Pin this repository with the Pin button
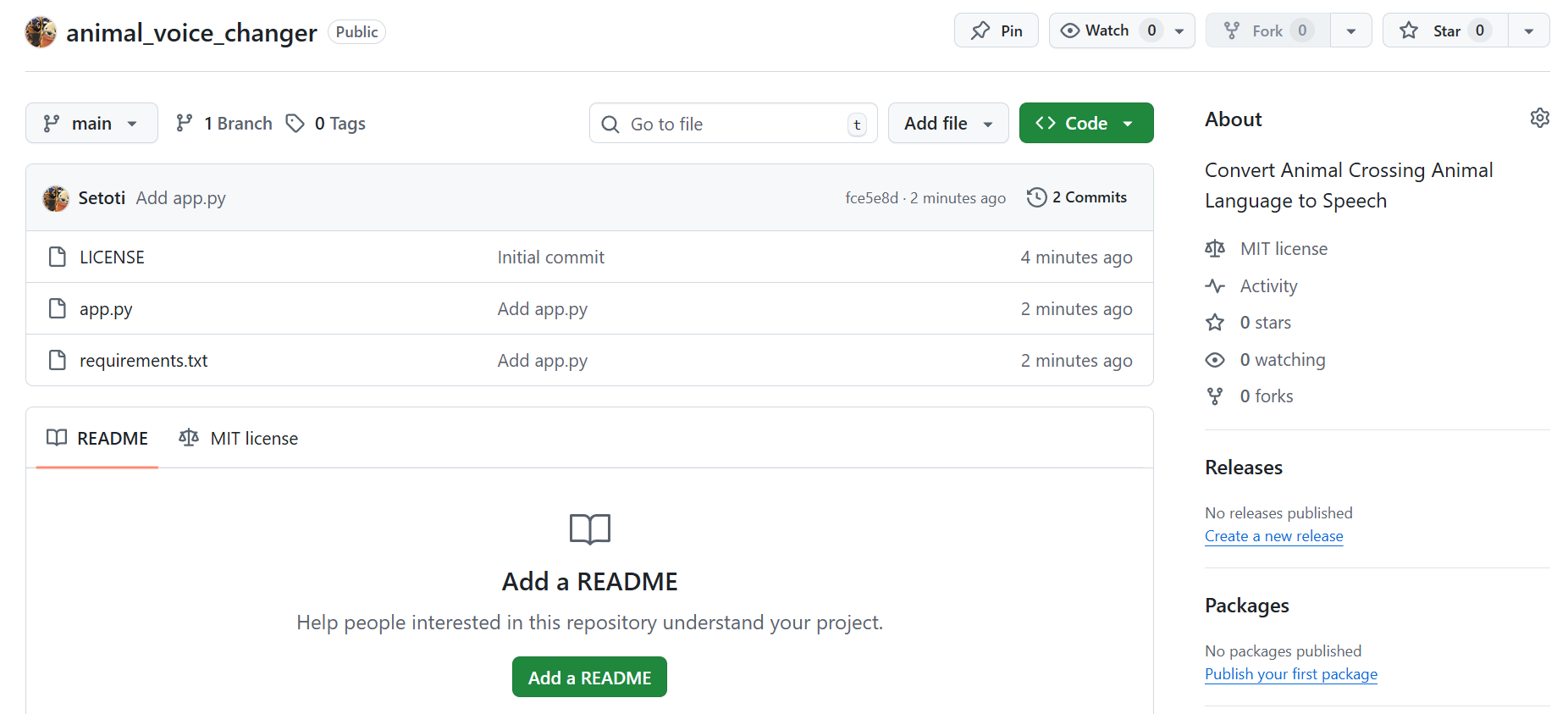The image size is (1568, 714). click(x=996, y=31)
